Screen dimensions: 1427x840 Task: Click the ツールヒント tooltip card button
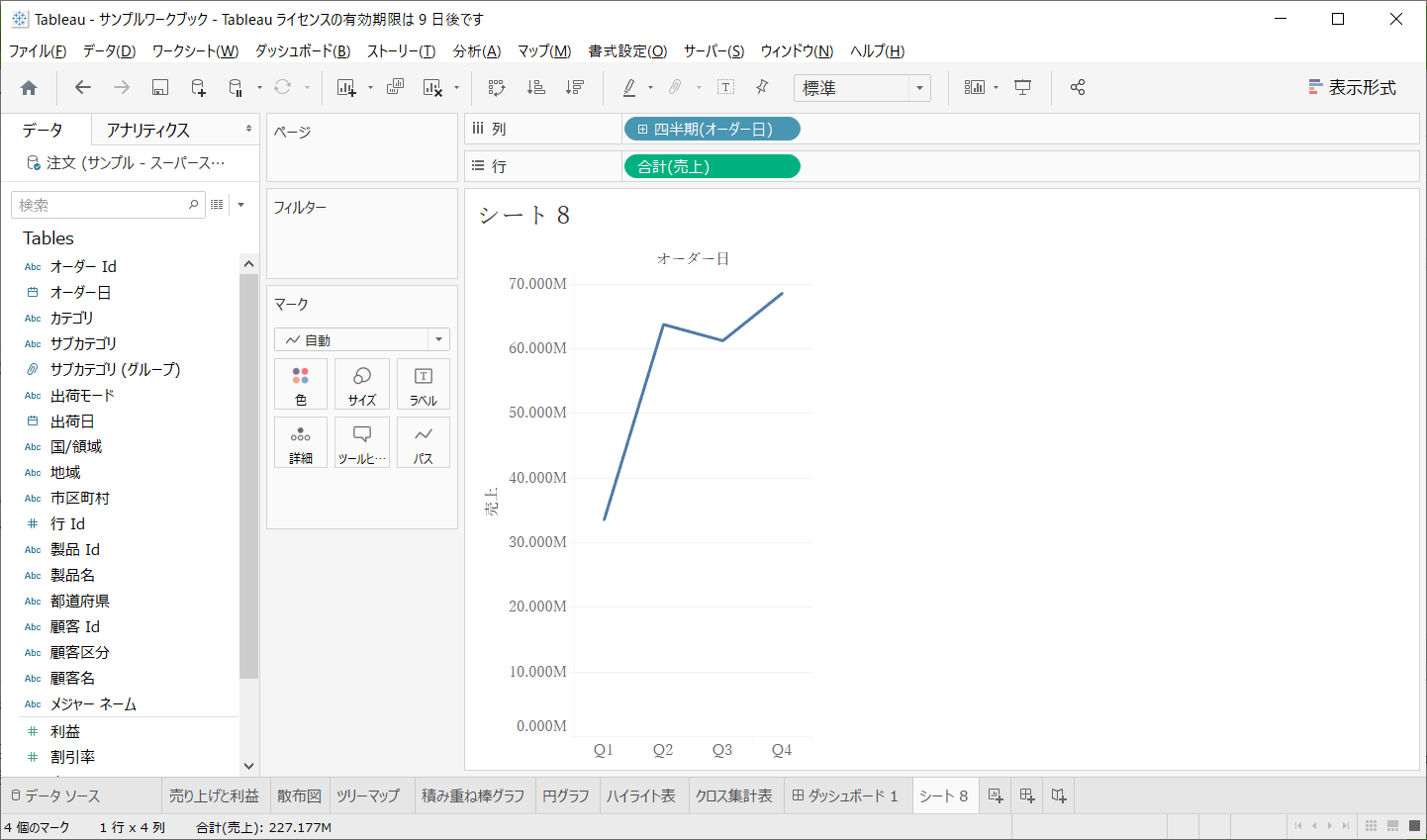[362, 443]
